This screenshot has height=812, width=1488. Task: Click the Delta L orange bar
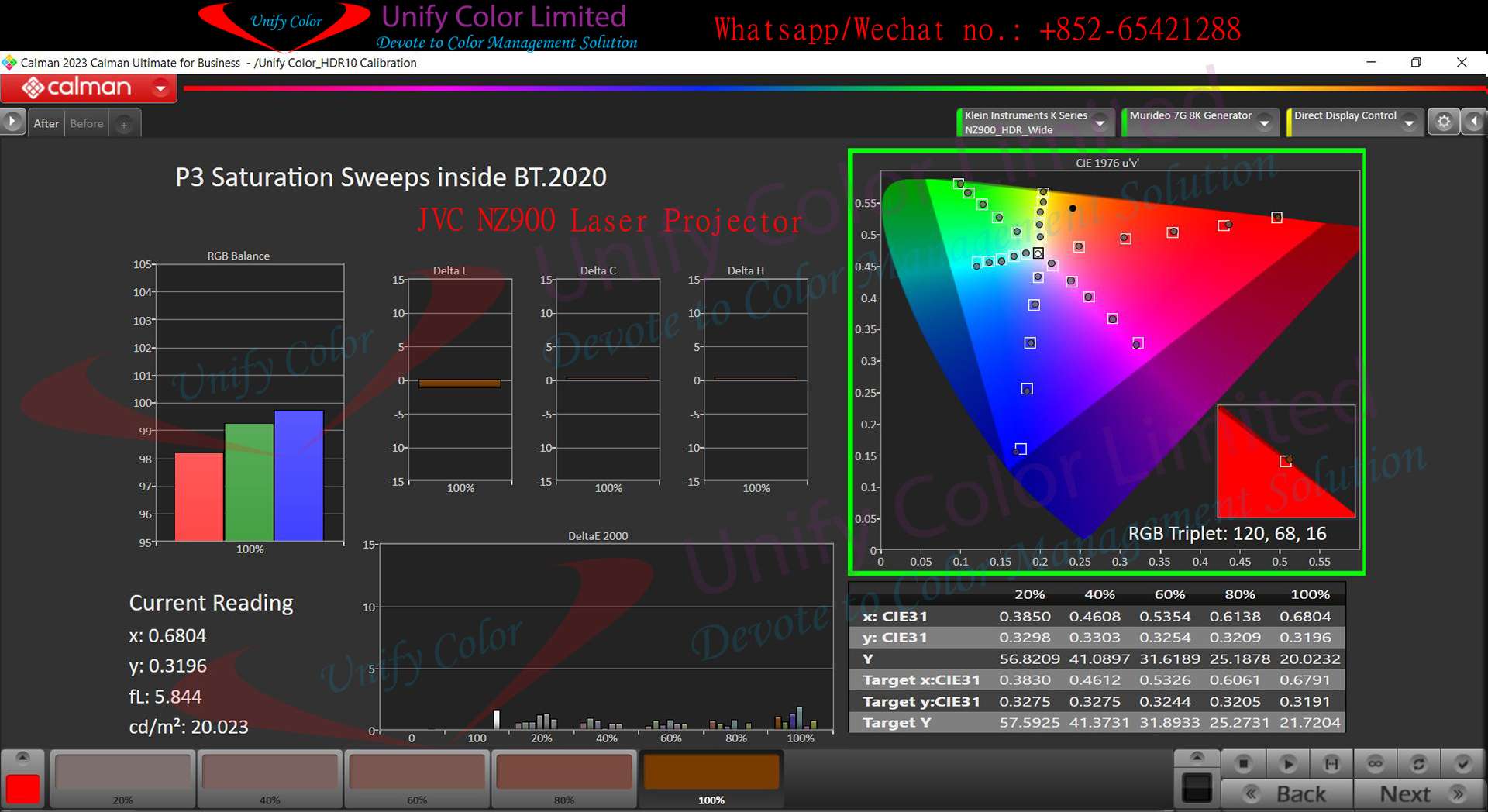click(460, 383)
